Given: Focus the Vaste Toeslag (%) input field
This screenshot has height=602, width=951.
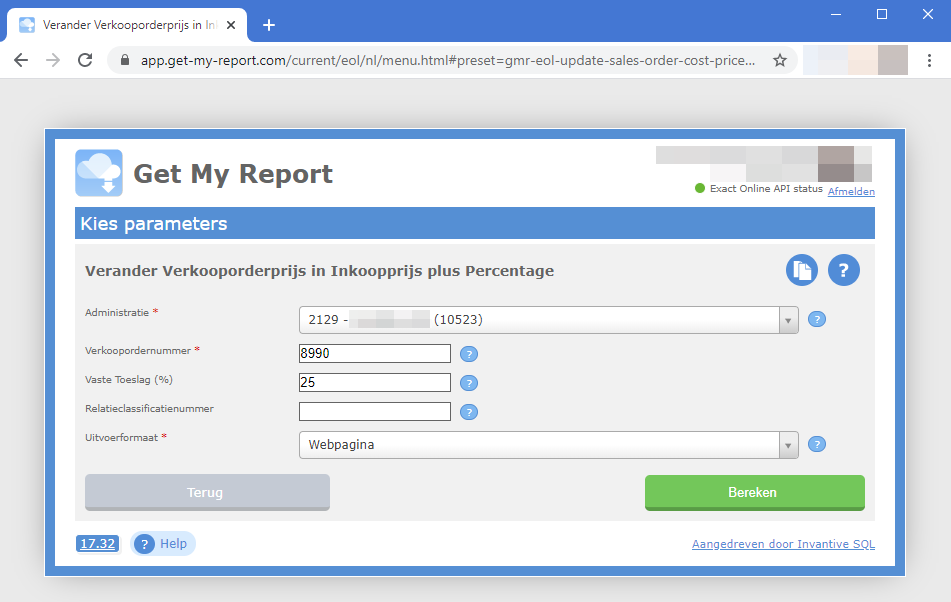Looking at the screenshot, I should pos(375,383).
